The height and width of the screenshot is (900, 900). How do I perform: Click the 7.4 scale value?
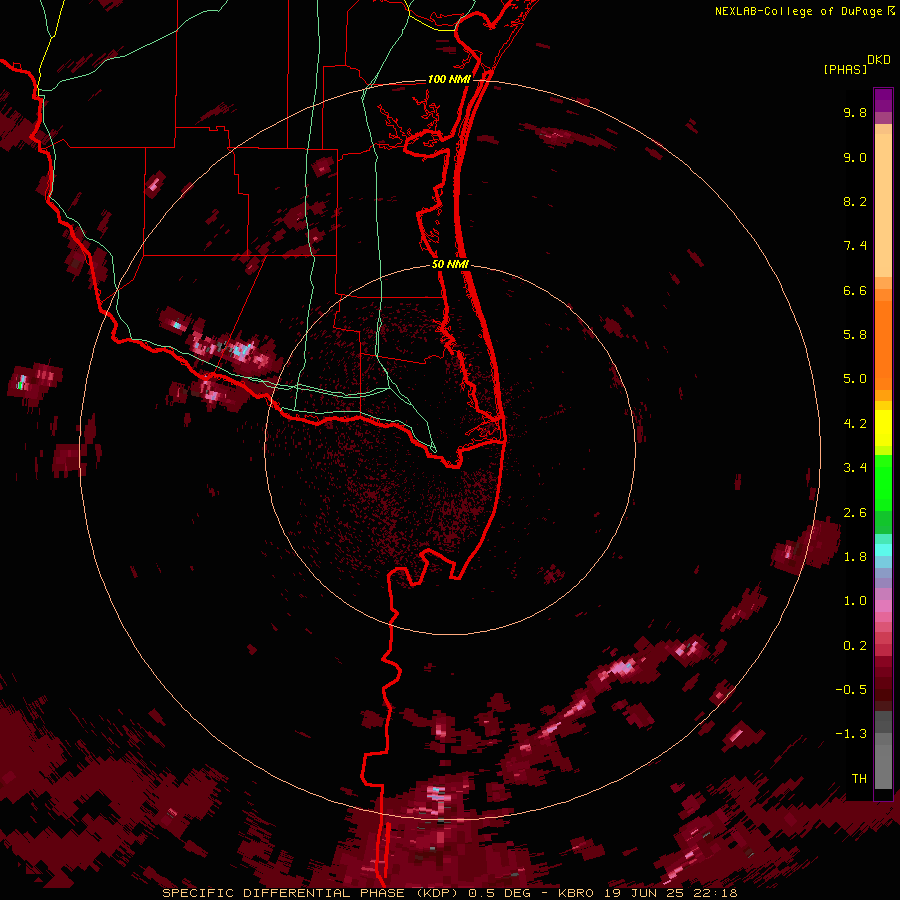point(855,246)
